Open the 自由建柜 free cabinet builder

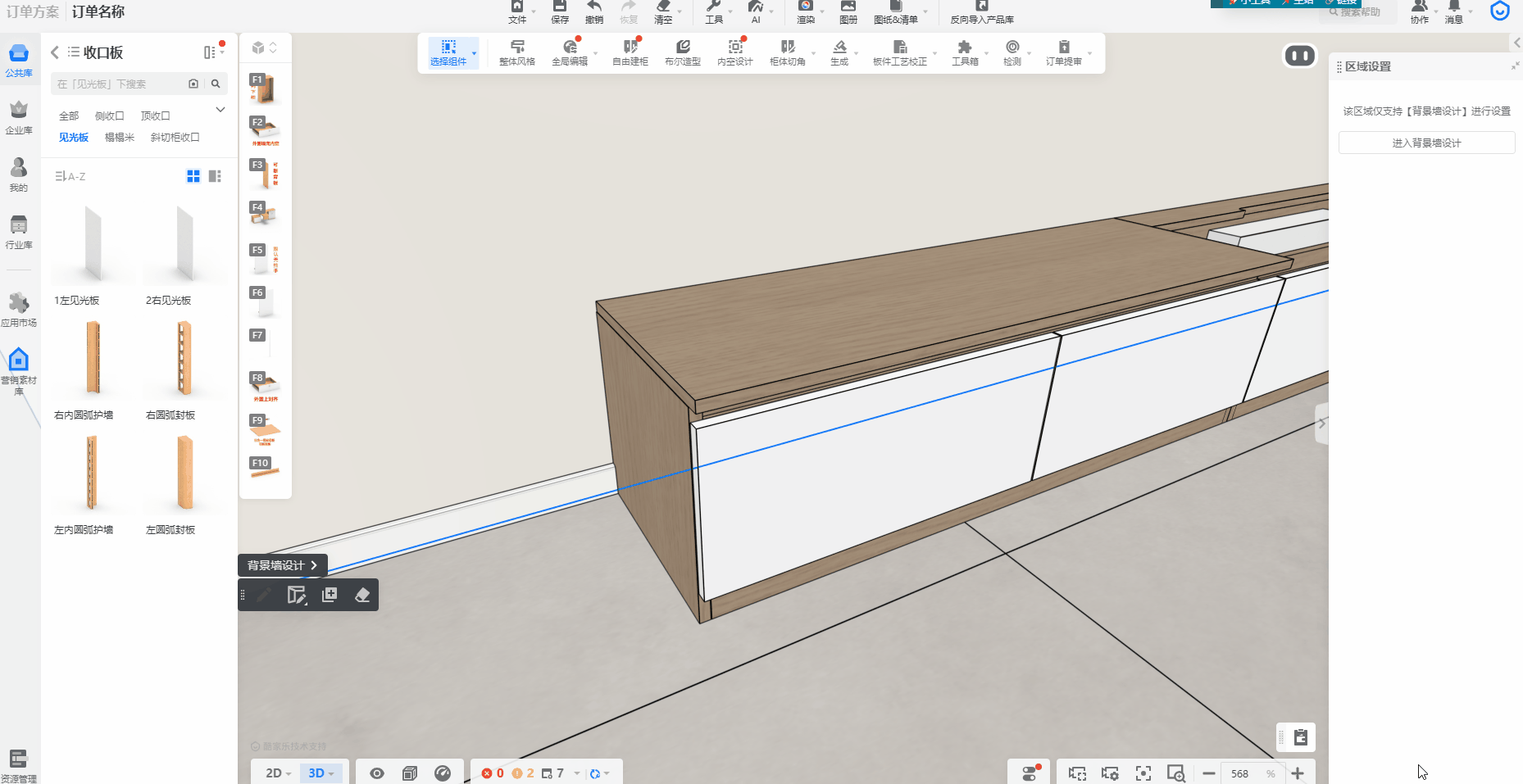(630, 52)
